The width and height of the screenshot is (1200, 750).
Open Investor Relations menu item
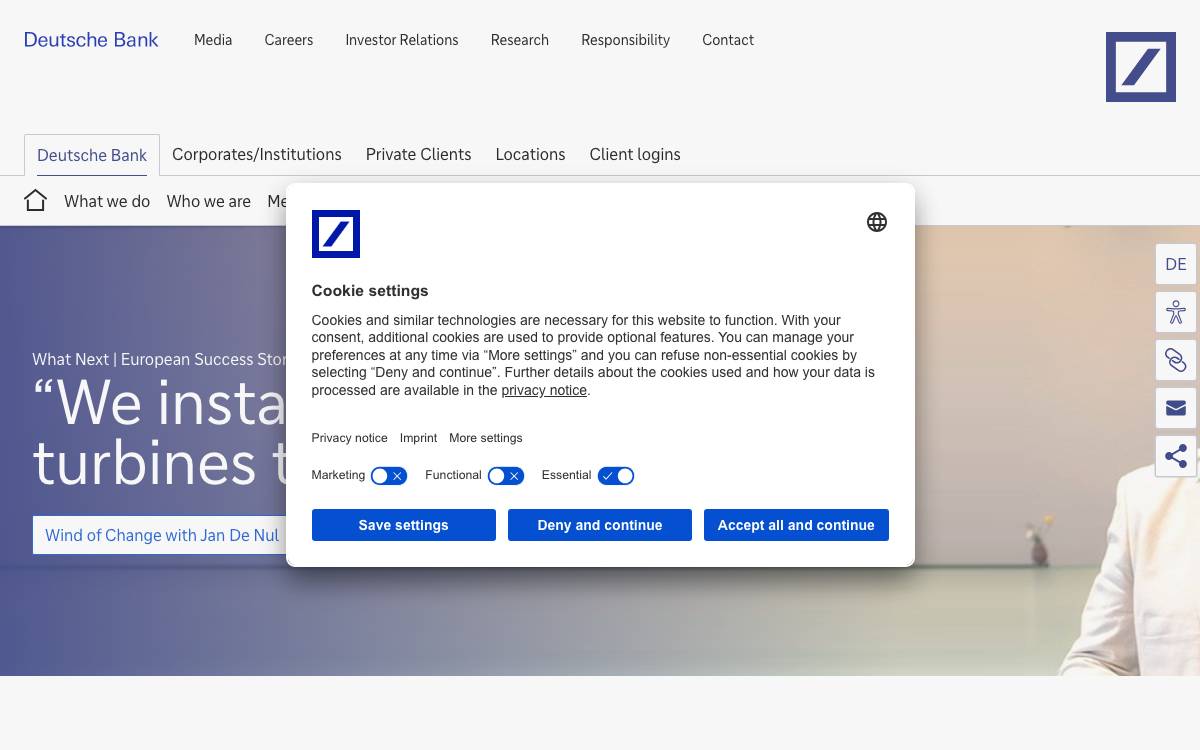tap(402, 40)
